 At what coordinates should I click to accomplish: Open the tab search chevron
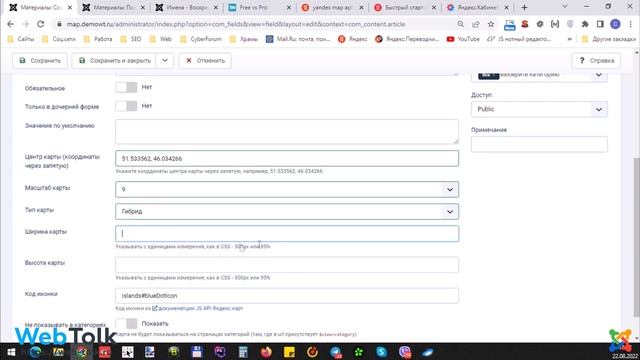click(x=565, y=7)
